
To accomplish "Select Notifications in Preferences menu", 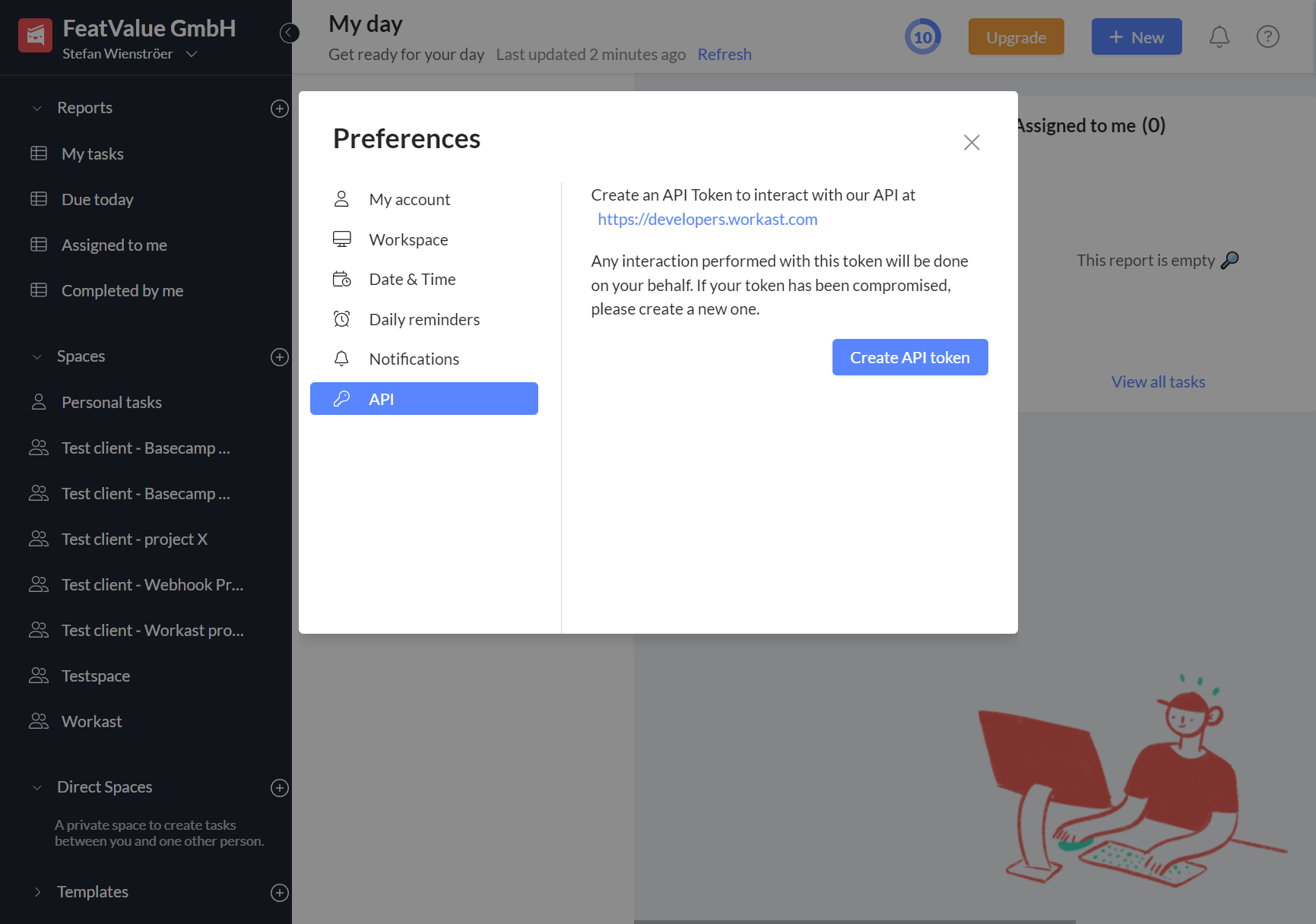I will 414,359.
